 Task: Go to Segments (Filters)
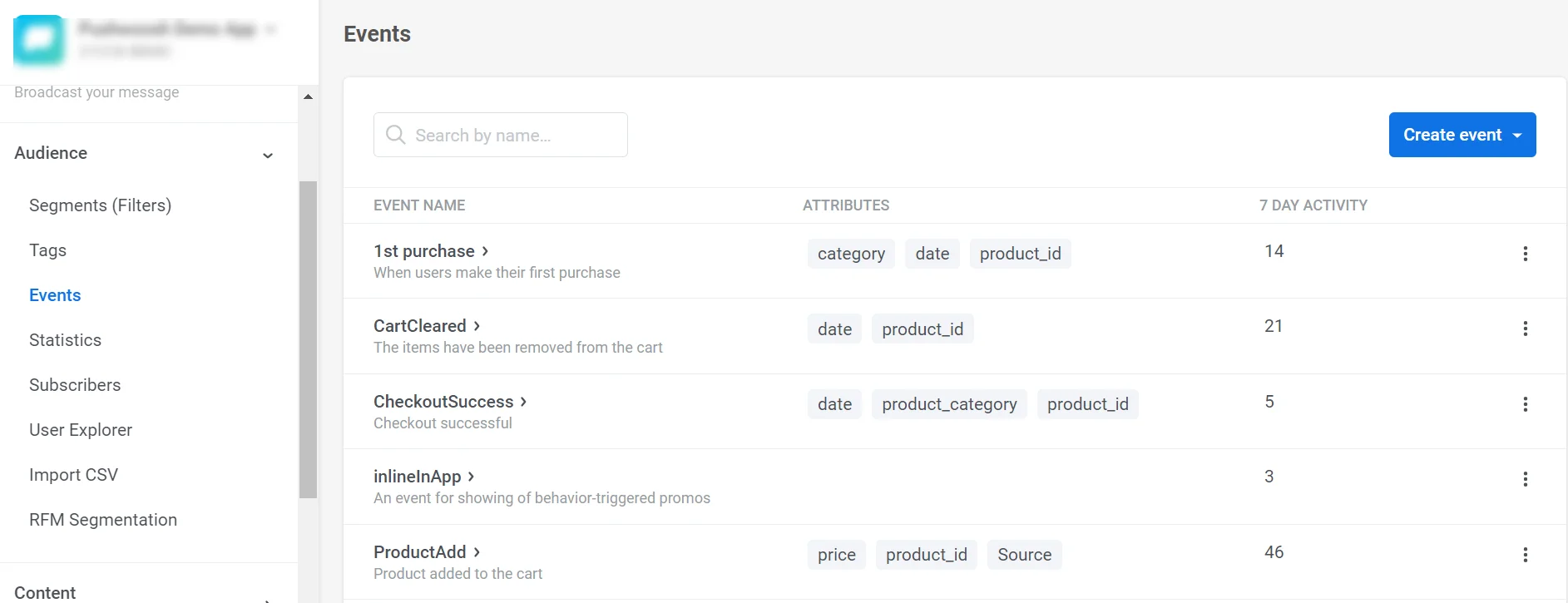pyautogui.click(x=100, y=205)
